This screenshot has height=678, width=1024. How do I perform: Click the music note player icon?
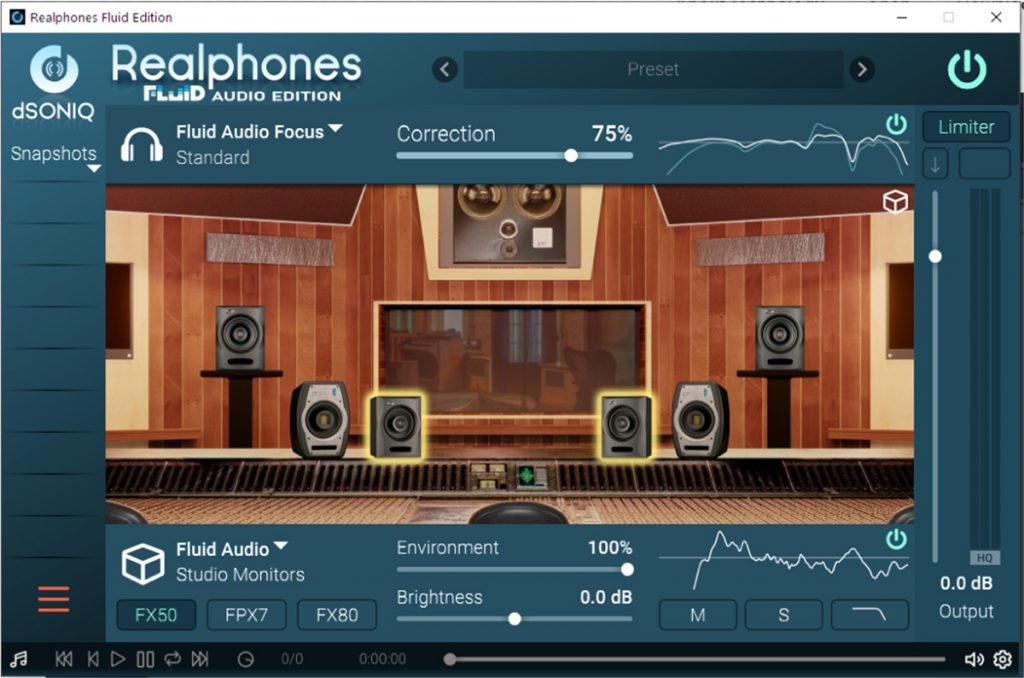[x=19, y=659]
